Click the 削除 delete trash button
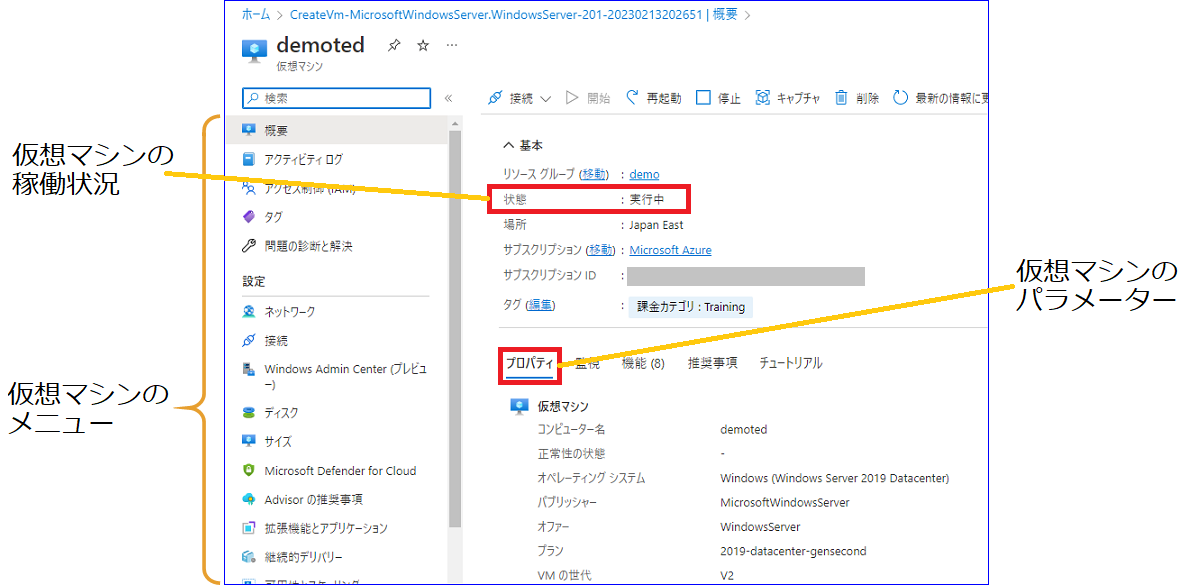The width and height of the screenshot is (1200, 585). 857,98
